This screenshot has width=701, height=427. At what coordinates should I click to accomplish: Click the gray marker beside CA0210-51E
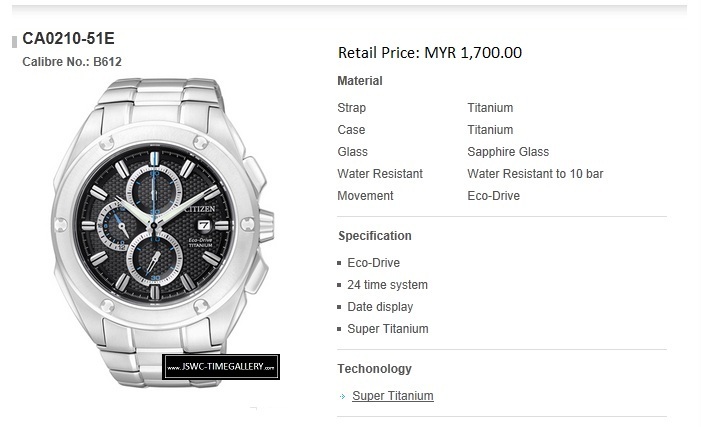(x=14, y=41)
